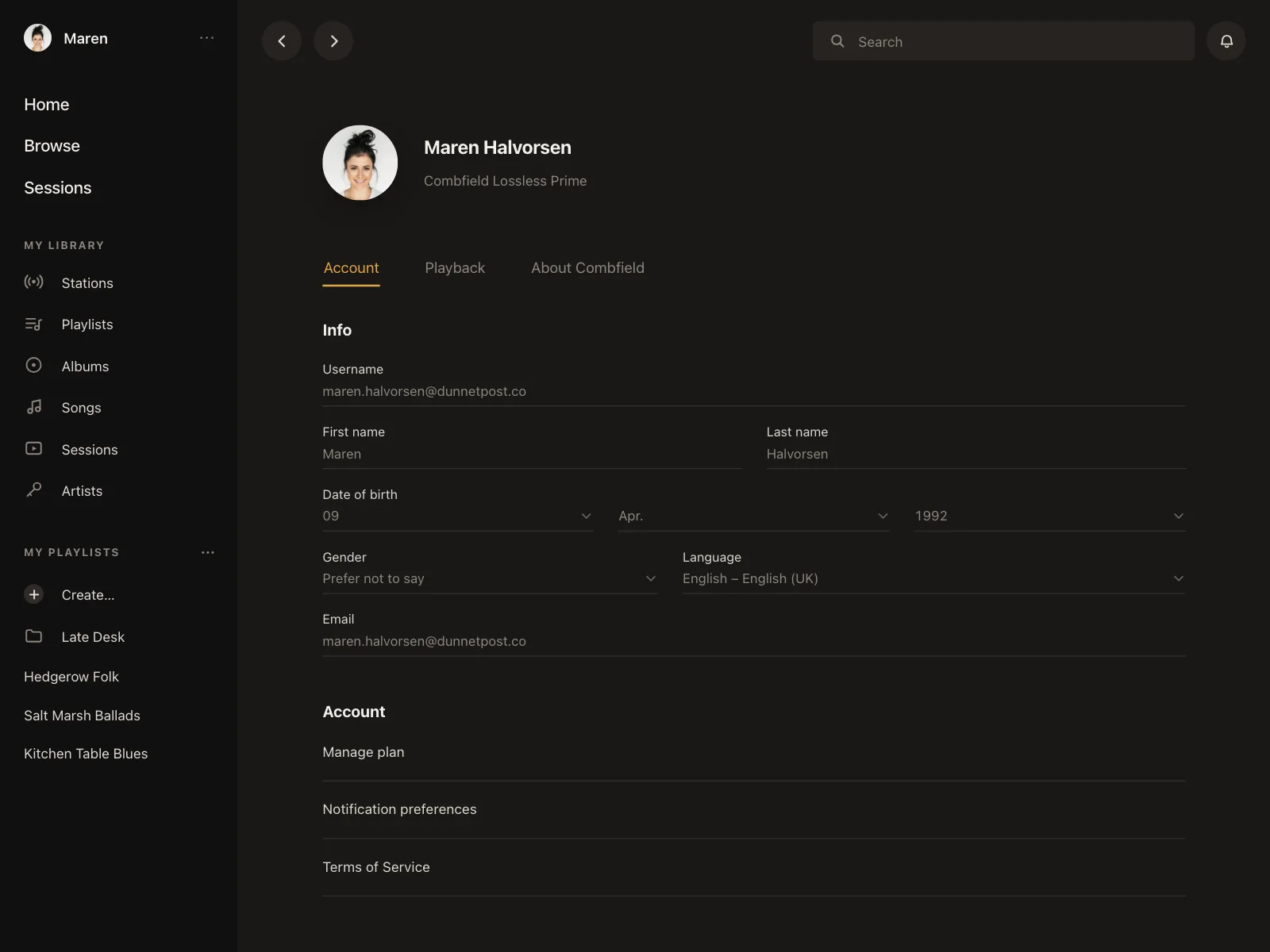The image size is (1270, 952).
Task: Open the Late Desk folder
Action: 93,637
